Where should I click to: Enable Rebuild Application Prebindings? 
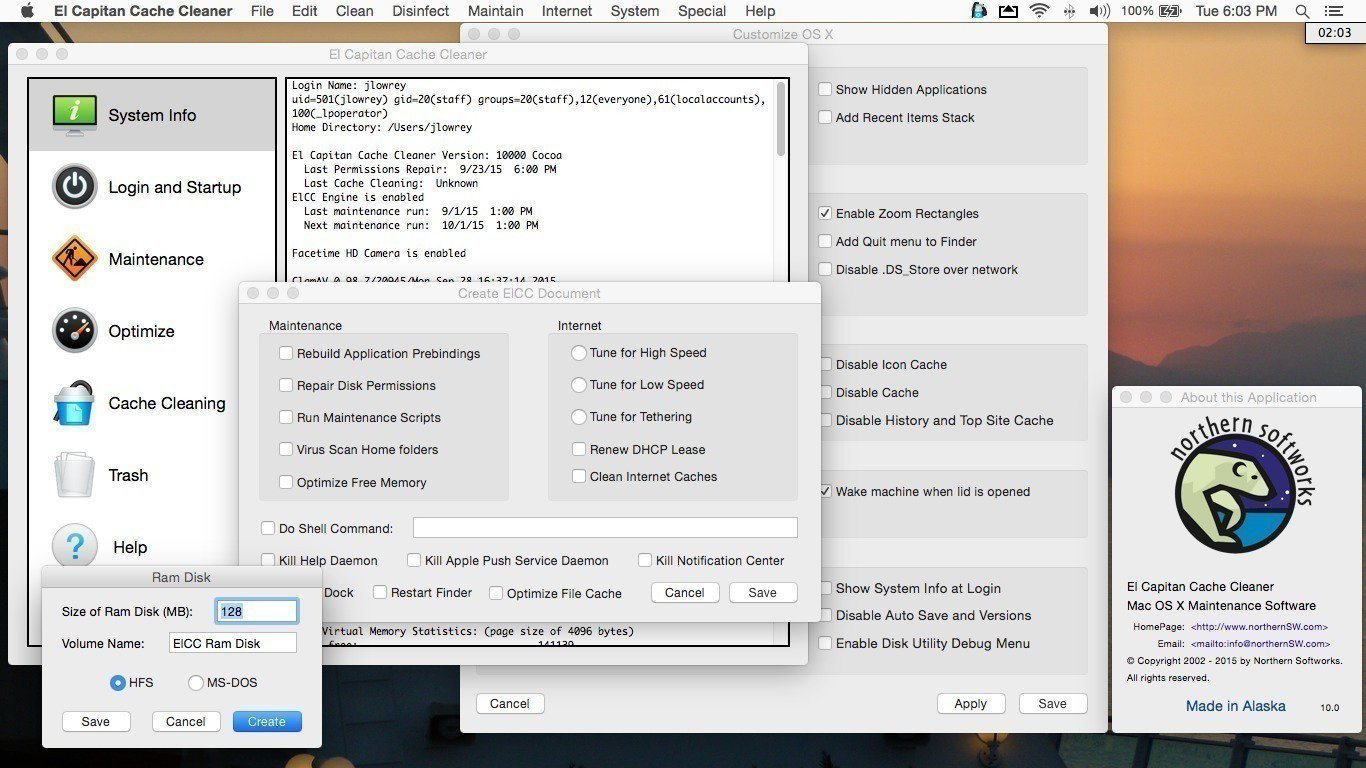(x=286, y=353)
